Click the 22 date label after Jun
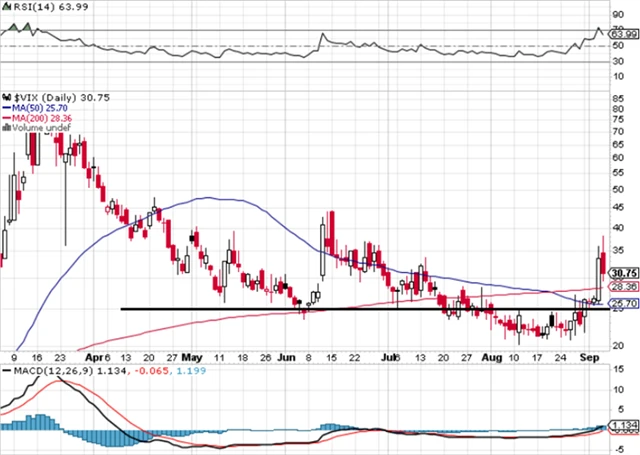Screen dimensions: 640x455 click(354, 358)
